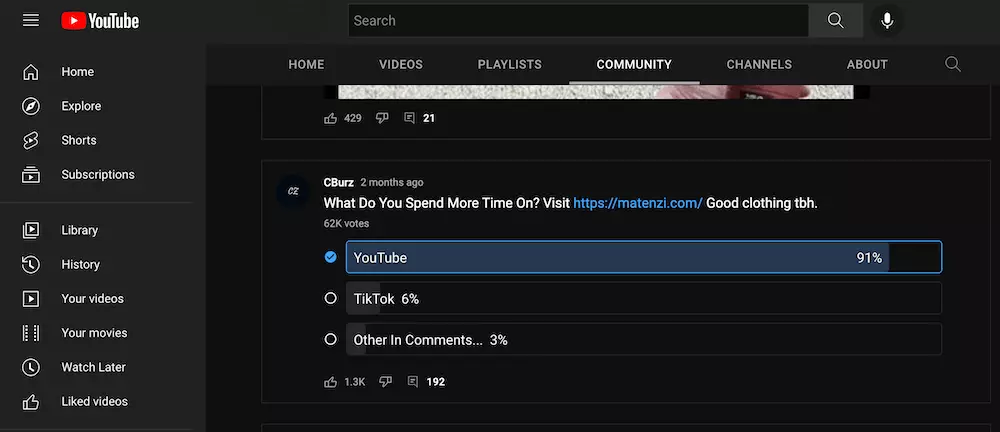1000x432 pixels.
Task: Select the YouTube poll option
Action: click(643, 257)
